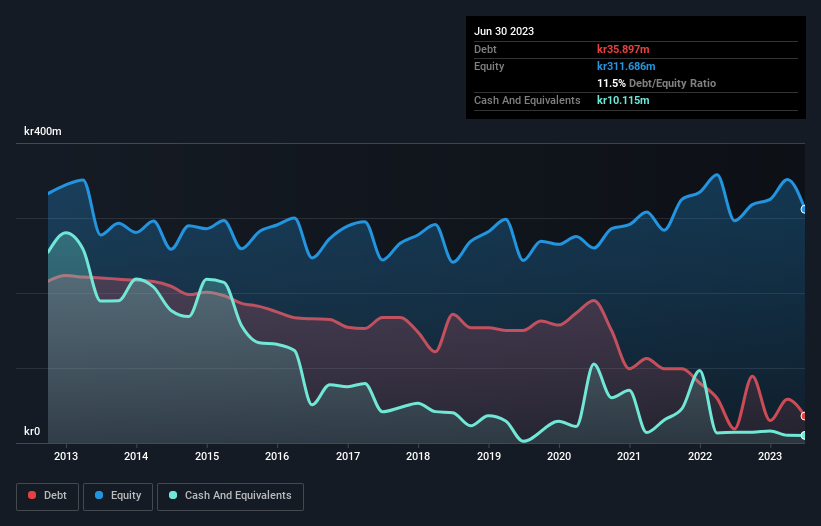Toggle the Equity series legend button

(118, 496)
